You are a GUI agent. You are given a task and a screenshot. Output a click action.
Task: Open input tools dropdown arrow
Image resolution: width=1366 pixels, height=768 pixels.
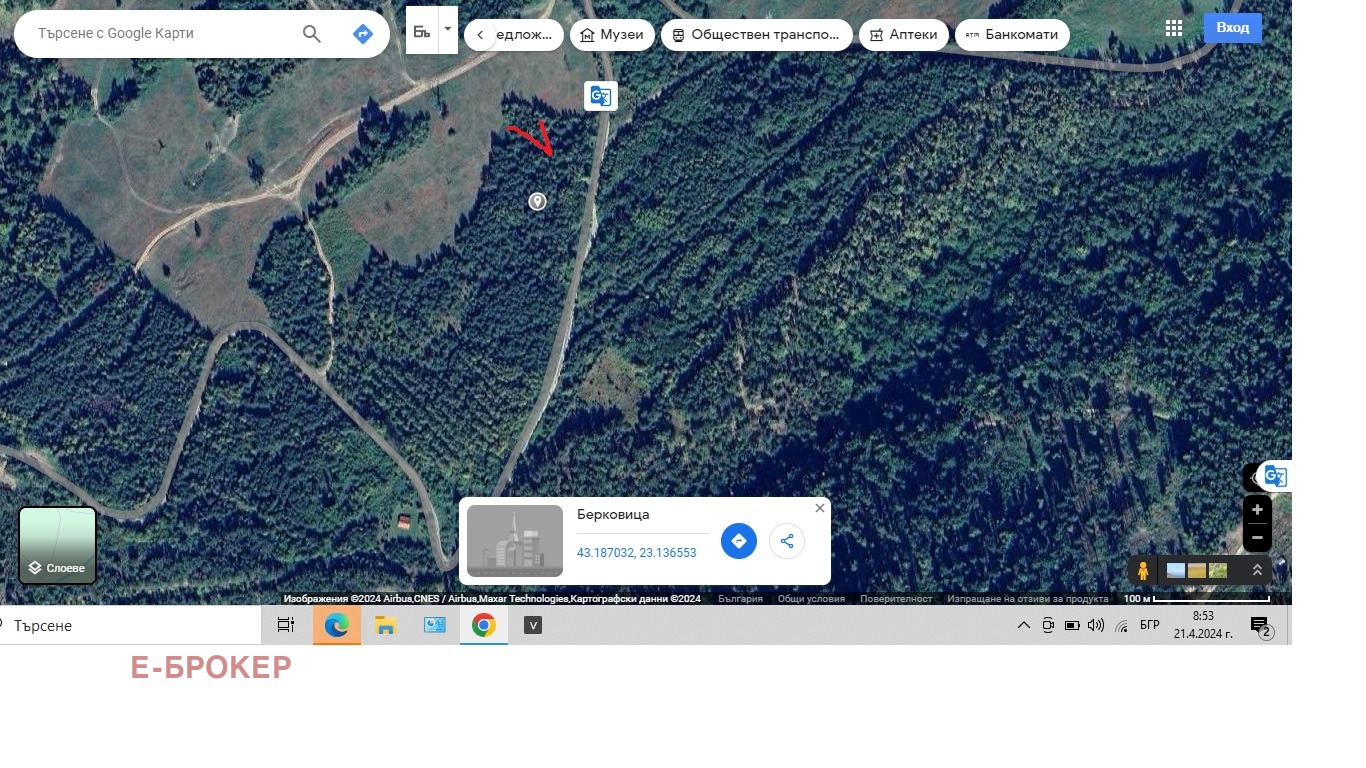pyautogui.click(x=448, y=30)
